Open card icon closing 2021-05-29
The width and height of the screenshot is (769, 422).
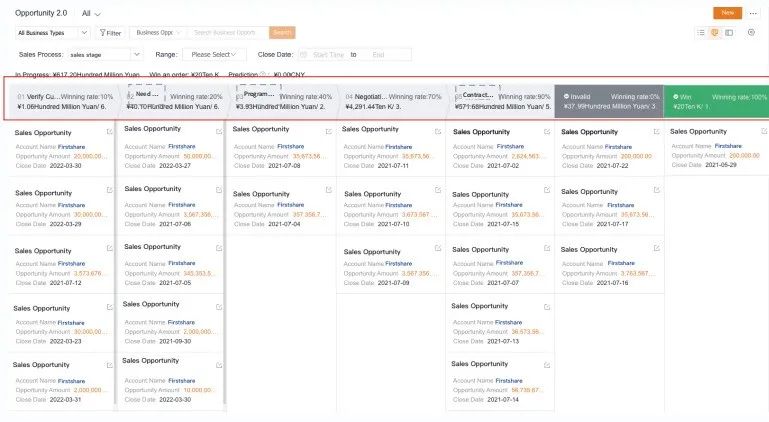764,131
